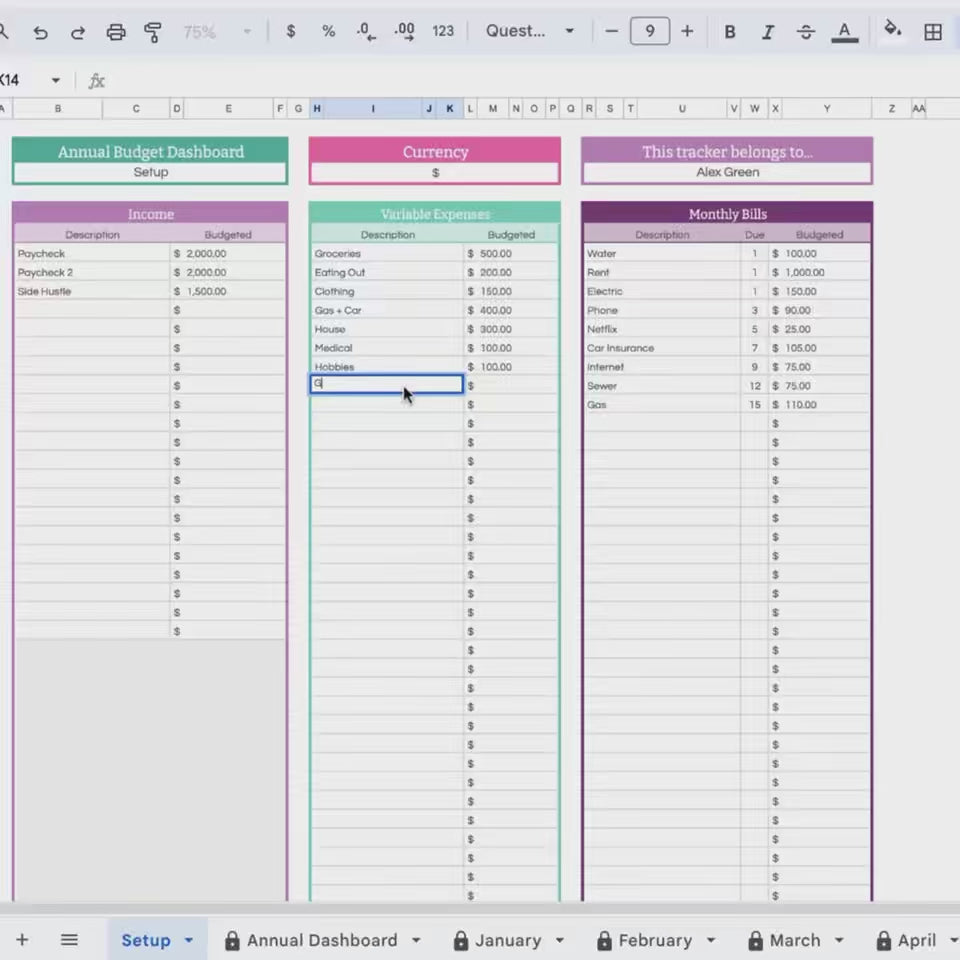The width and height of the screenshot is (960, 960).
Task: Click the decrease decimal places icon
Action: pyautogui.click(x=366, y=31)
